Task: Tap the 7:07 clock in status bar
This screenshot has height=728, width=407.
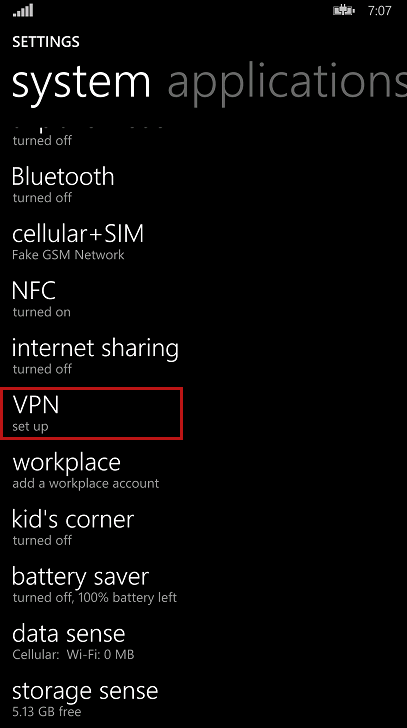Action: [380, 11]
